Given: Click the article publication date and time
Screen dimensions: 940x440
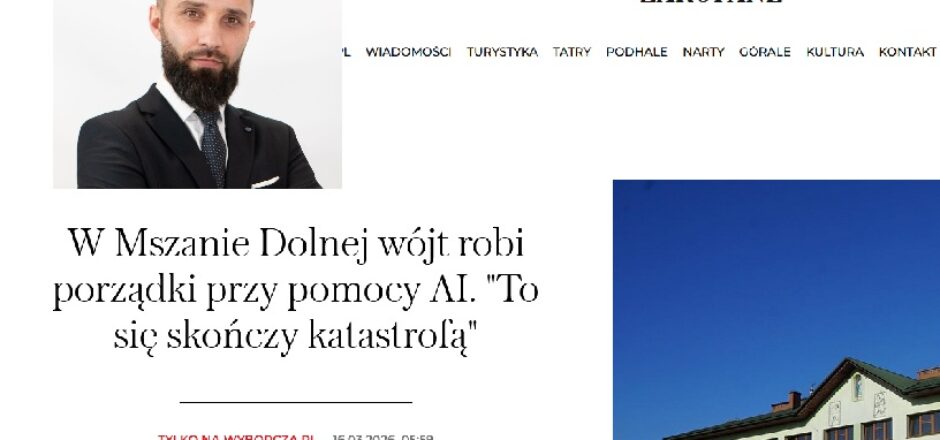Looking at the screenshot, I should tap(383, 437).
